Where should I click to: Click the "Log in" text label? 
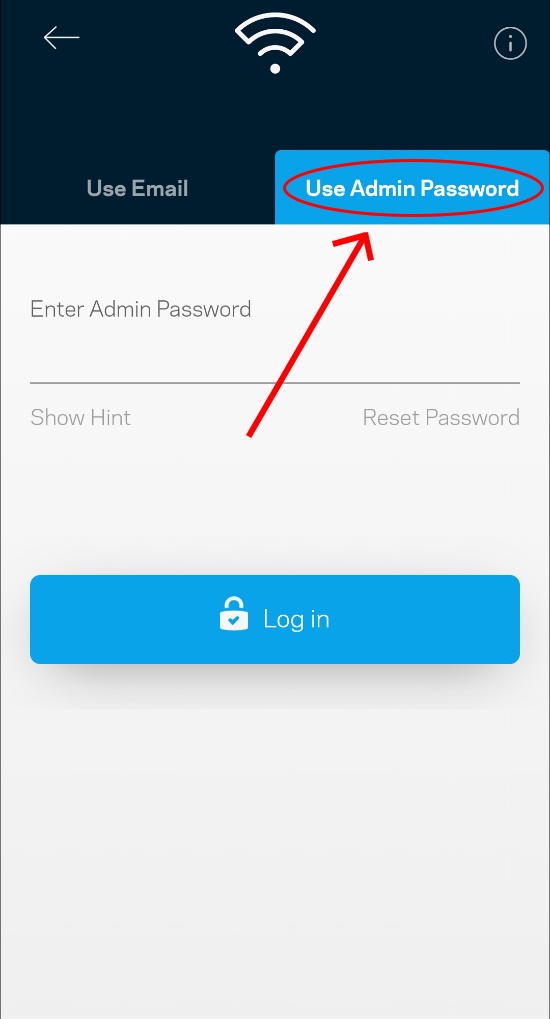click(296, 619)
